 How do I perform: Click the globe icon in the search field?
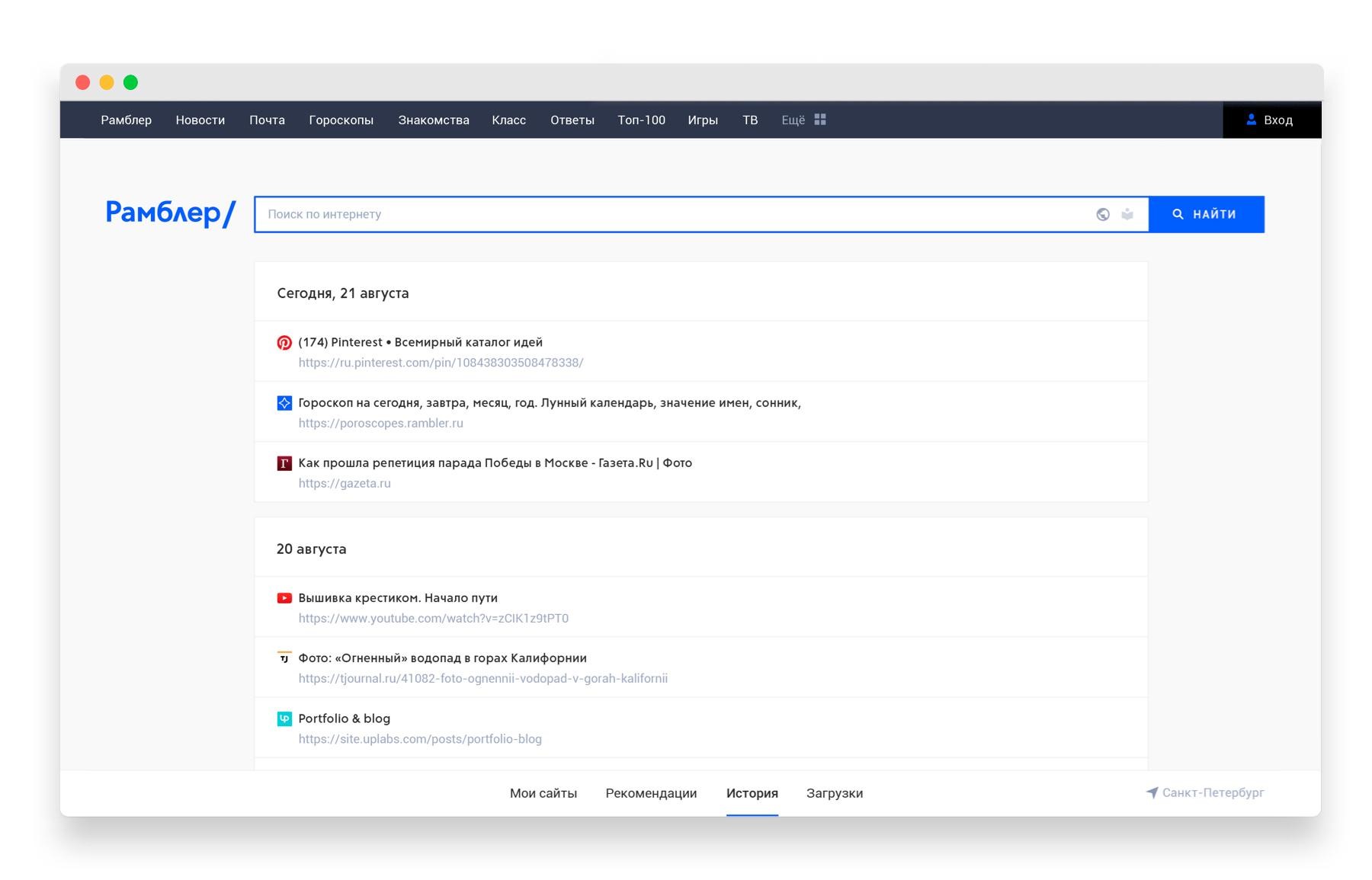[1103, 214]
